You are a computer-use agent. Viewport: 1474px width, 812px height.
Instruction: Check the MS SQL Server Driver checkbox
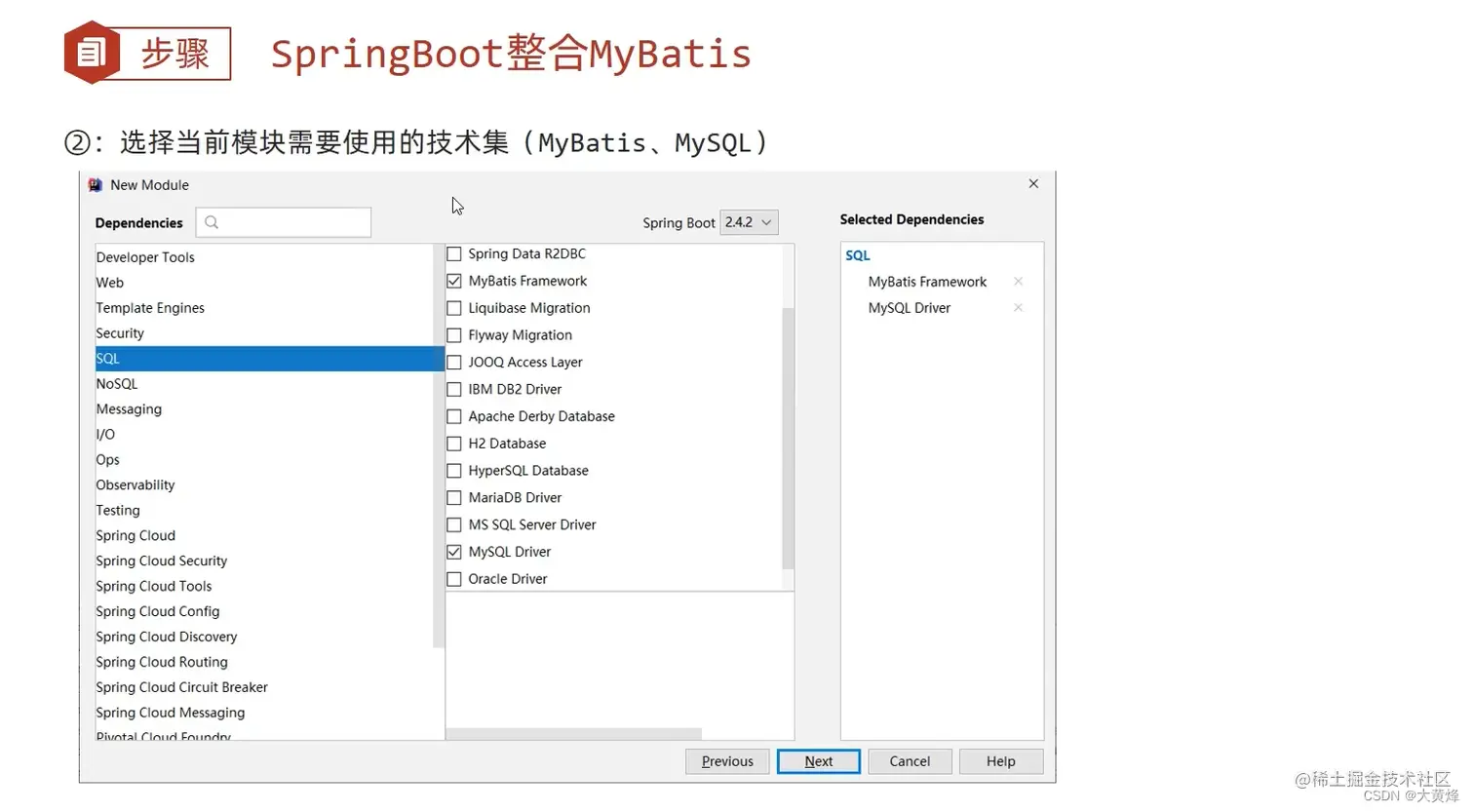(x=454, y=524)
